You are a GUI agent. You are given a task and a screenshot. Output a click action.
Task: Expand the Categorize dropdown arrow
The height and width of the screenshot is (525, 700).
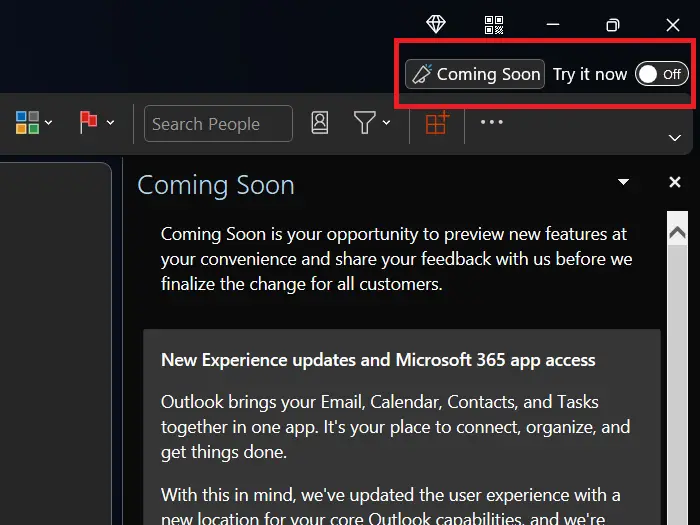click(49, 123)
